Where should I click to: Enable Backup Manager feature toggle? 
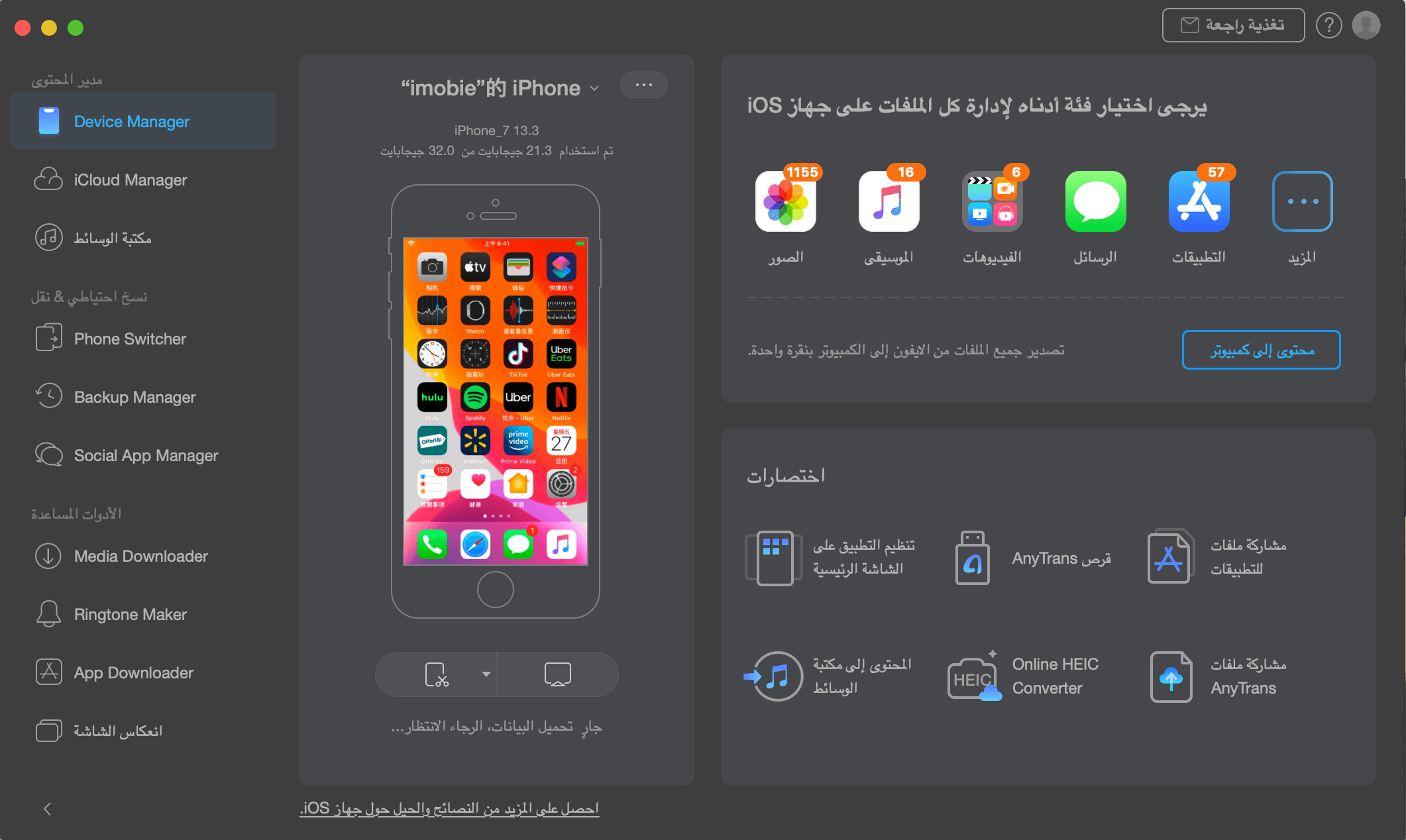[x=140, y=398]
